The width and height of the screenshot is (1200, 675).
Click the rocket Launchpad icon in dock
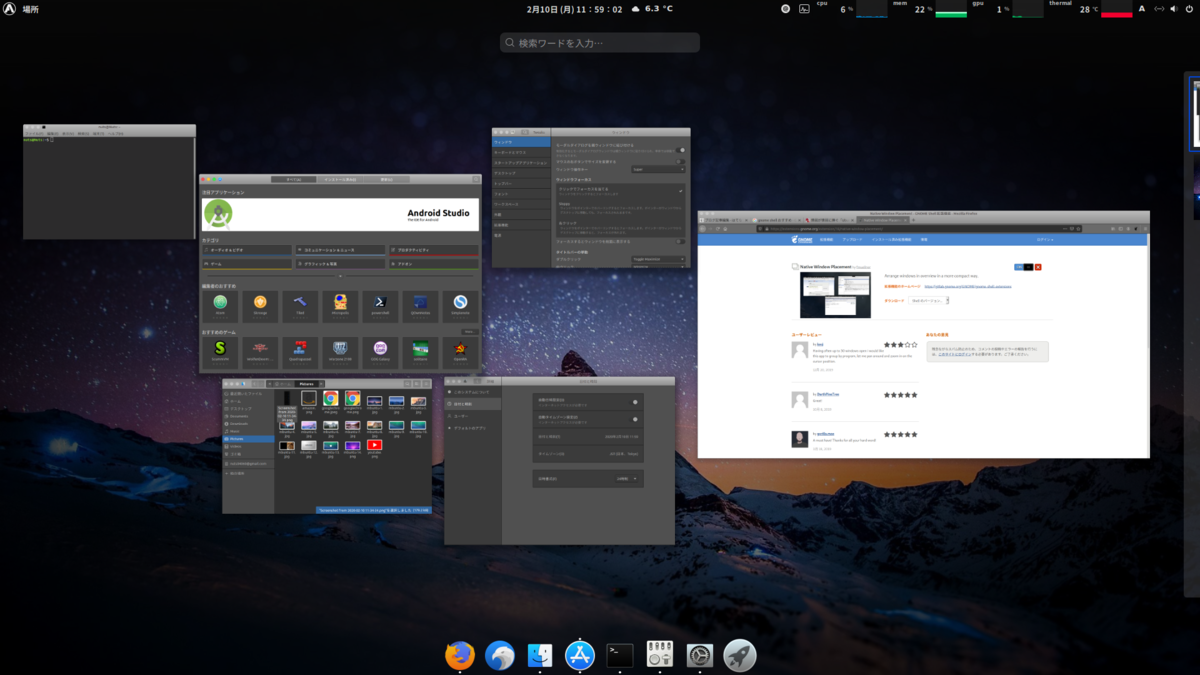pyautogui.click(x=740, y=655)
